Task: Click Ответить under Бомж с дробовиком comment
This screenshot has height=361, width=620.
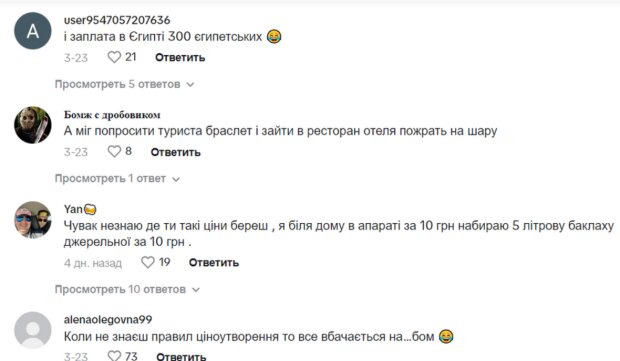Action: (176, 152)
